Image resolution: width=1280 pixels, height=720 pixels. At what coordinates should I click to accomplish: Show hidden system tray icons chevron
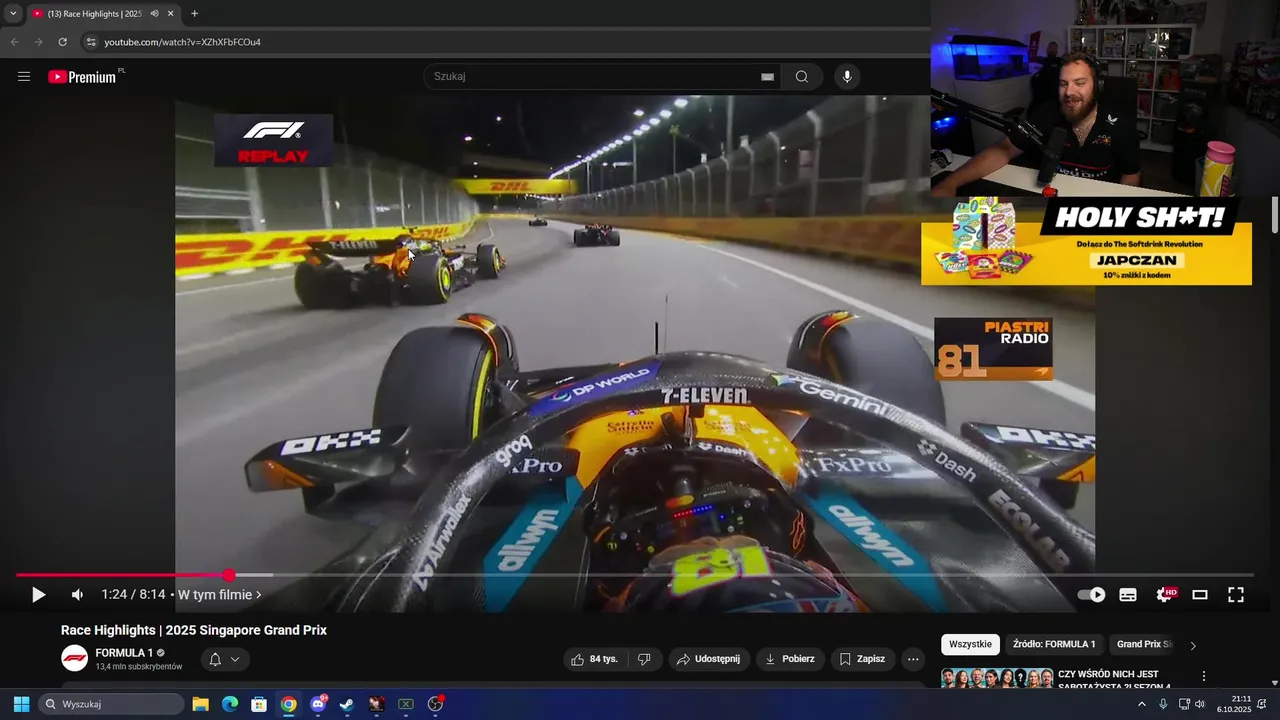(1142, 704)
